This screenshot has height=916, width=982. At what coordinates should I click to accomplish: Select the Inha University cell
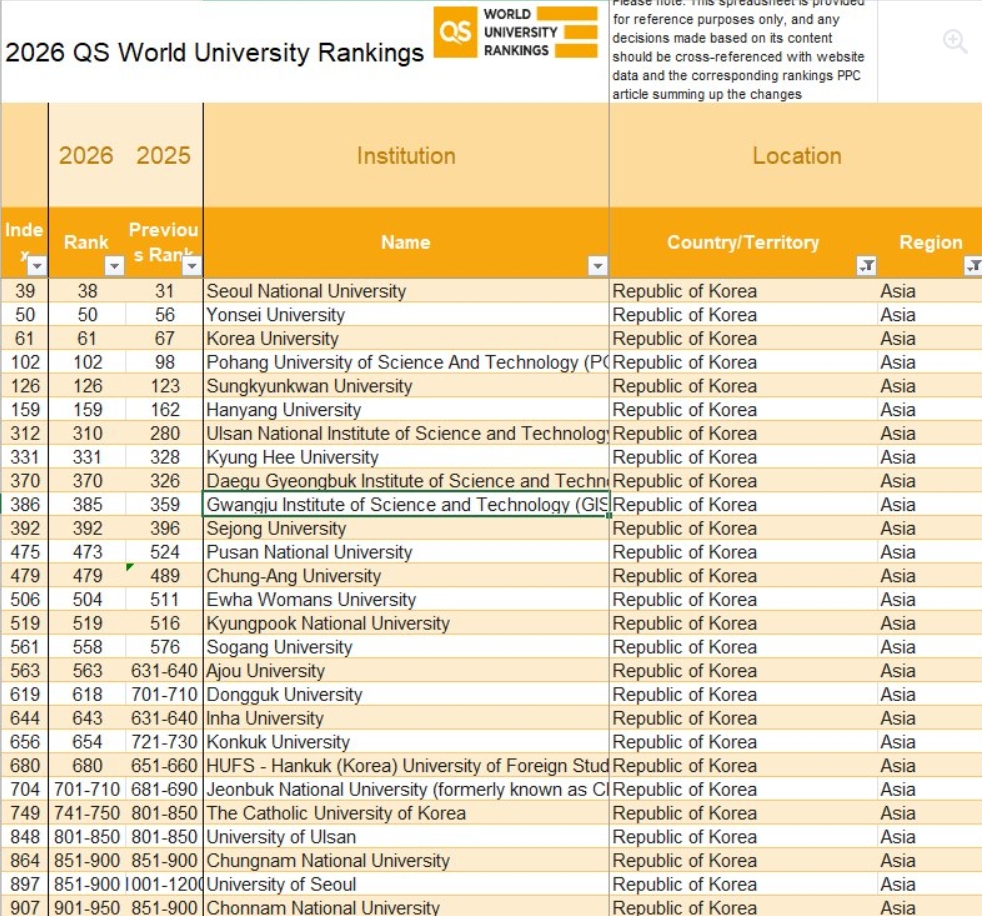(406, 719)
